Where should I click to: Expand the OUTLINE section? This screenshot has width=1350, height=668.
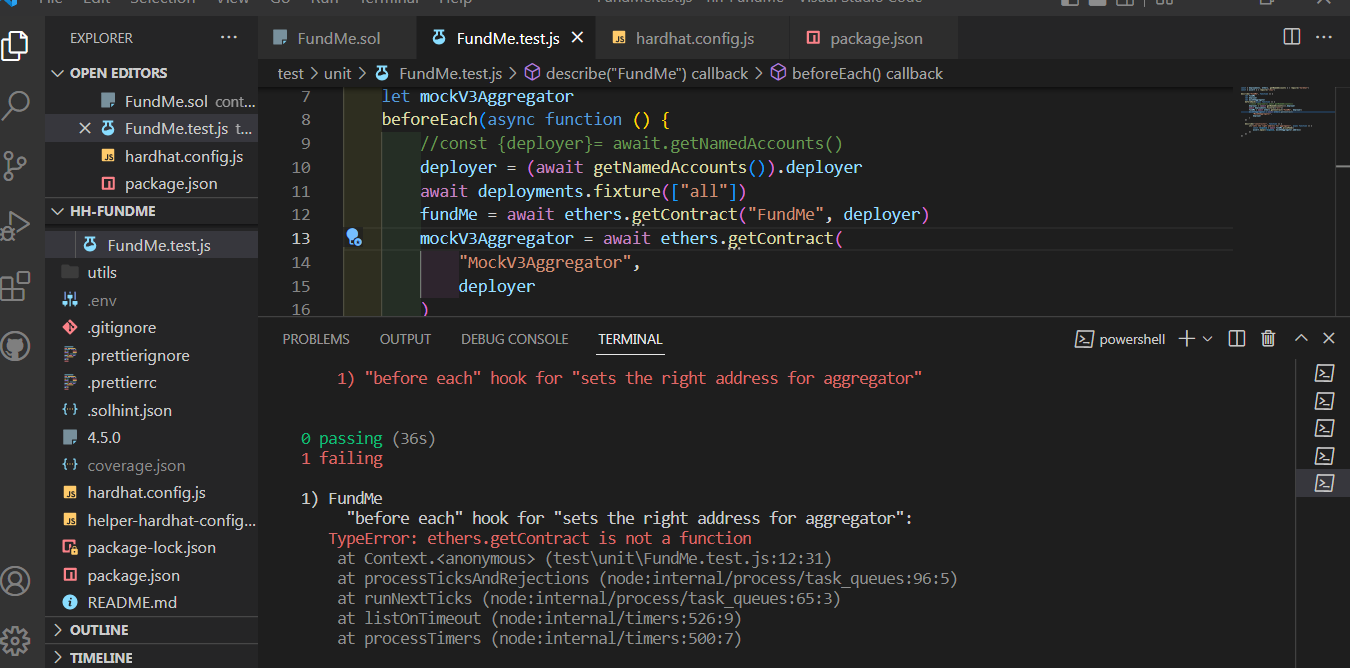click(x=151, y=630)
